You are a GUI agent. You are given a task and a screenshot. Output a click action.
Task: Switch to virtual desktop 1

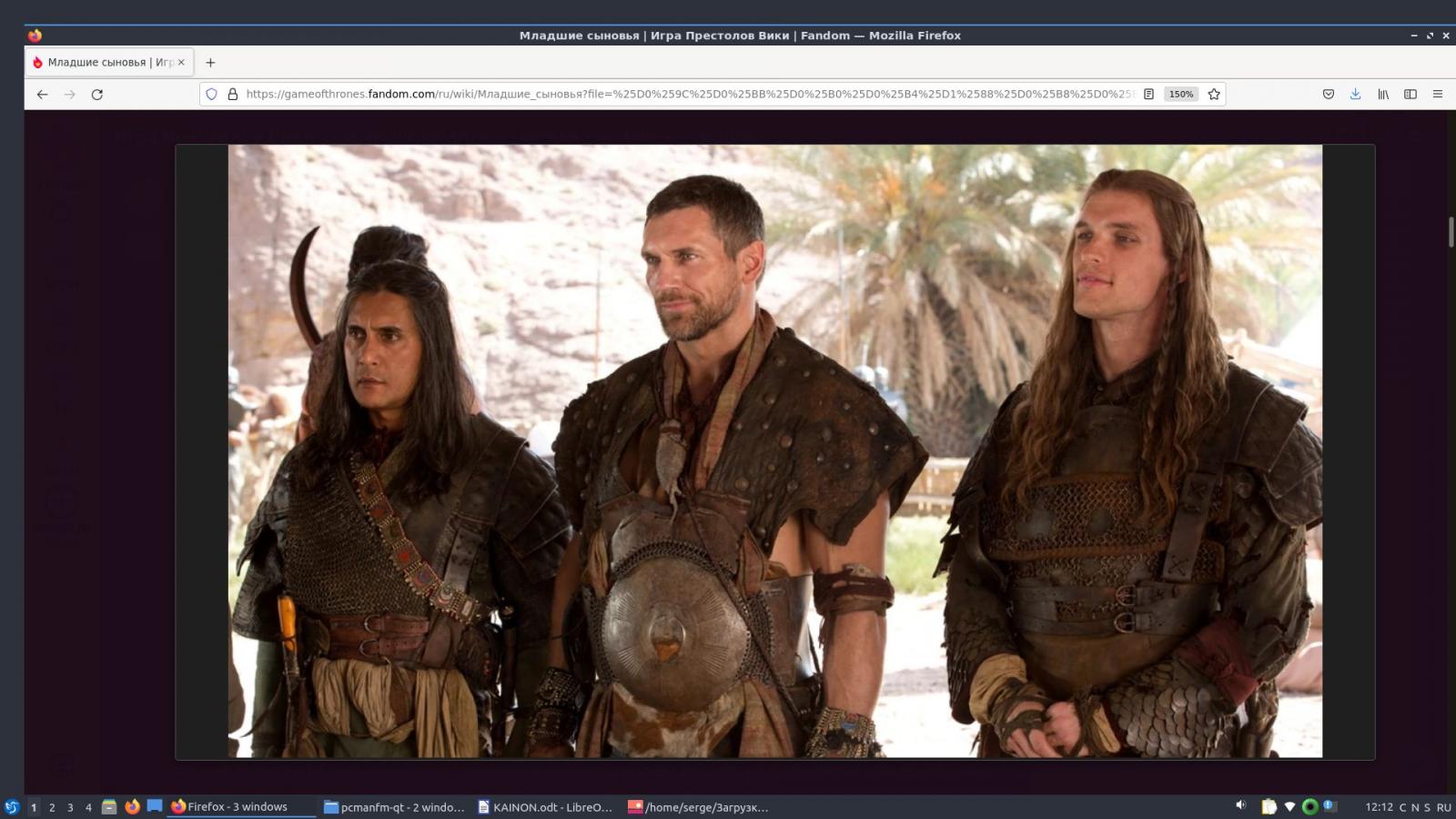tap(34, 807)
